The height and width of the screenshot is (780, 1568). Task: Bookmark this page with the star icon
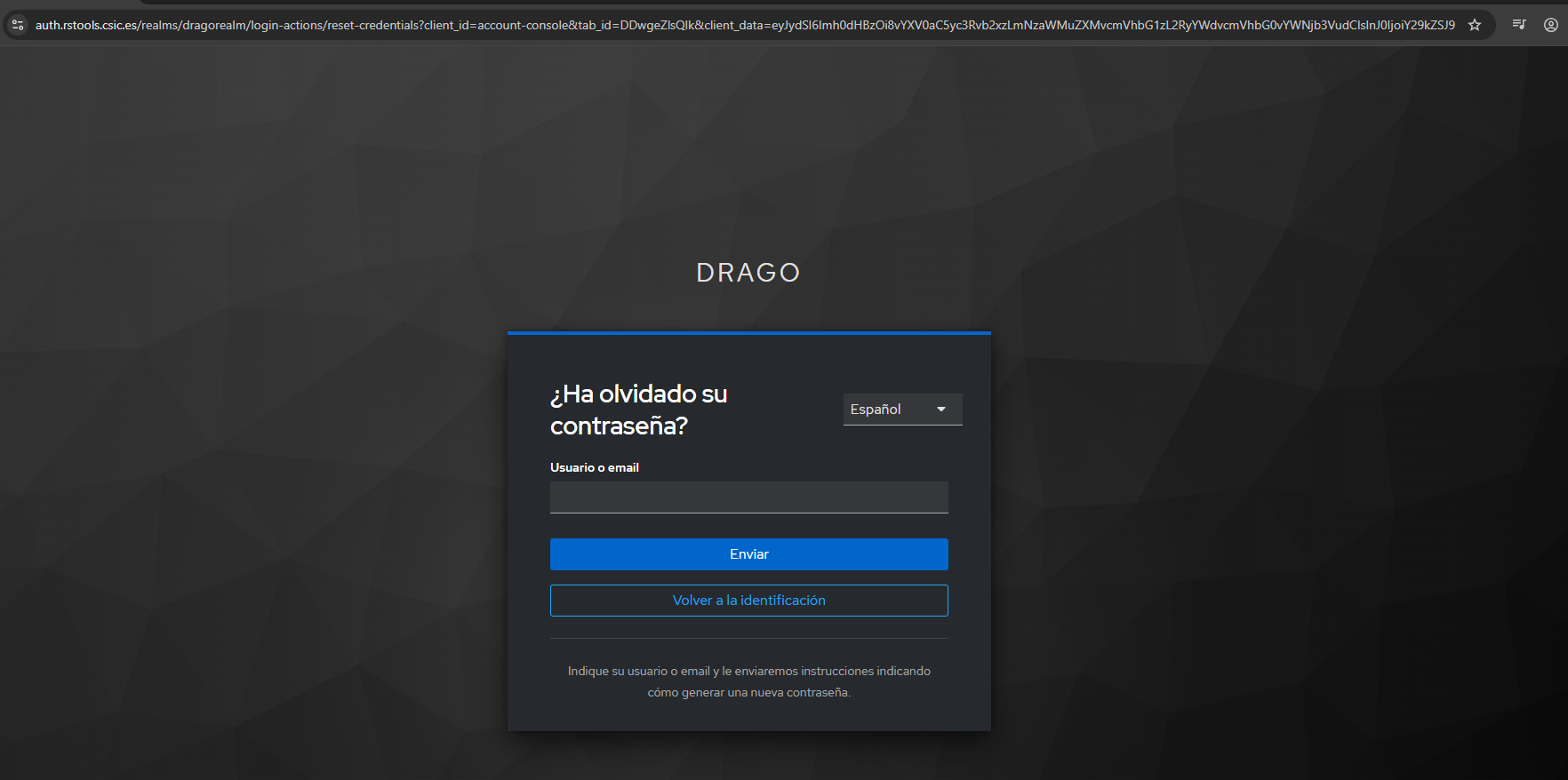(x=1475, y=25)
